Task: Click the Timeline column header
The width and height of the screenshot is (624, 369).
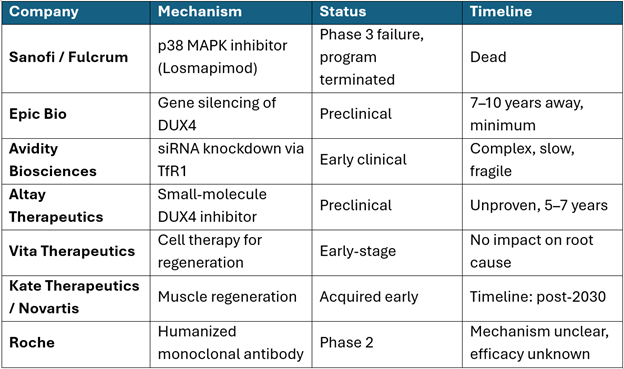Action: [543, 12]
